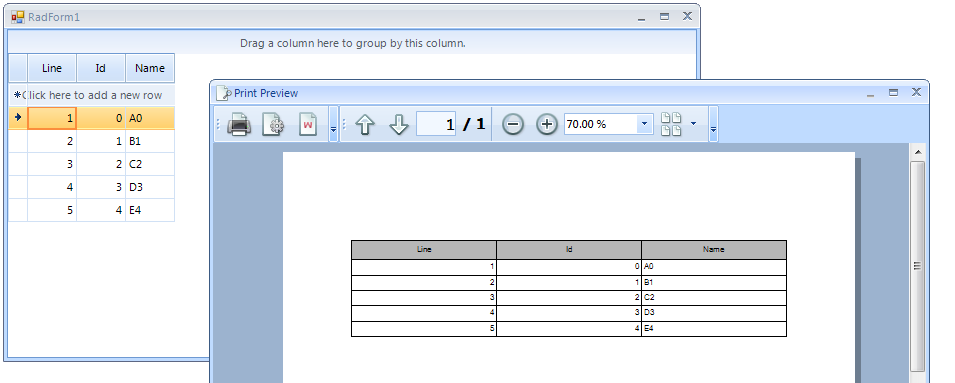Click the RadForm1 window icon

click(18, 17)
